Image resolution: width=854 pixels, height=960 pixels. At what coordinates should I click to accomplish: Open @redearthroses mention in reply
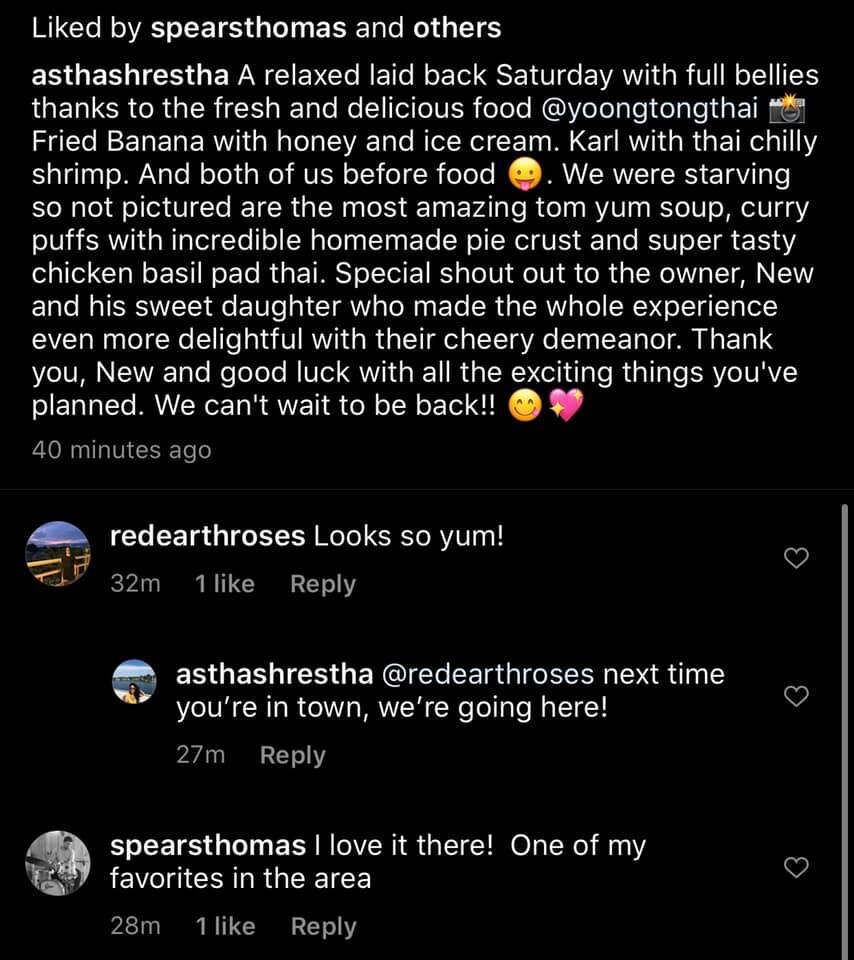coord(489,674)
